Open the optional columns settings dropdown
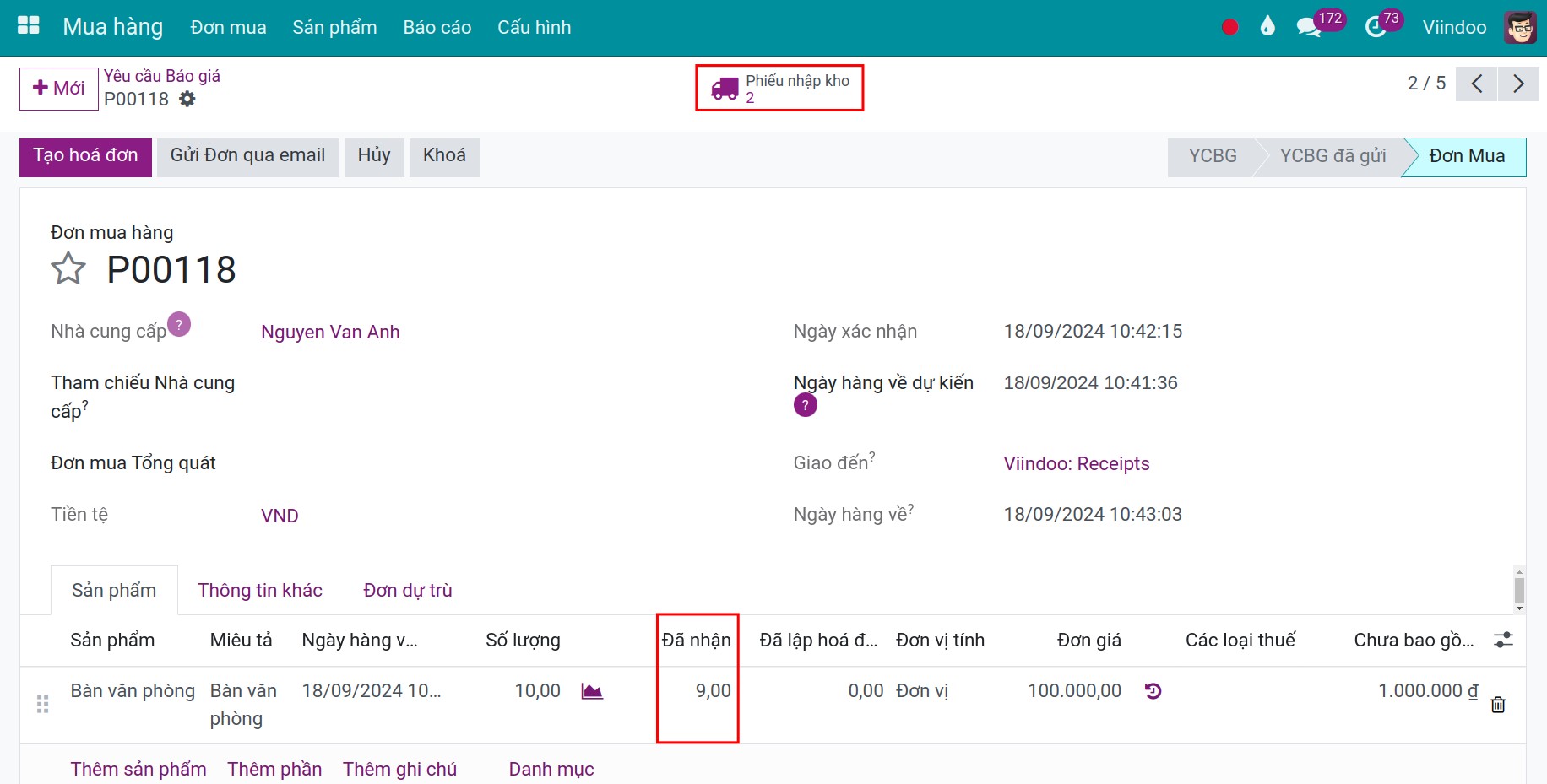The height and width of the screenshot is (784, 1547). (x=1503, y=640)
